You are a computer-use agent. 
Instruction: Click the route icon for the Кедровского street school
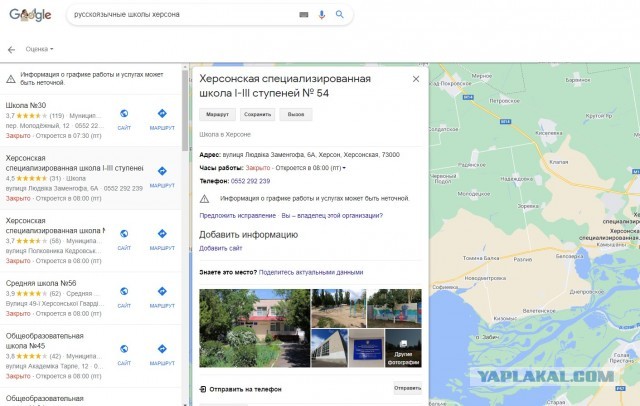click(162, 233)
